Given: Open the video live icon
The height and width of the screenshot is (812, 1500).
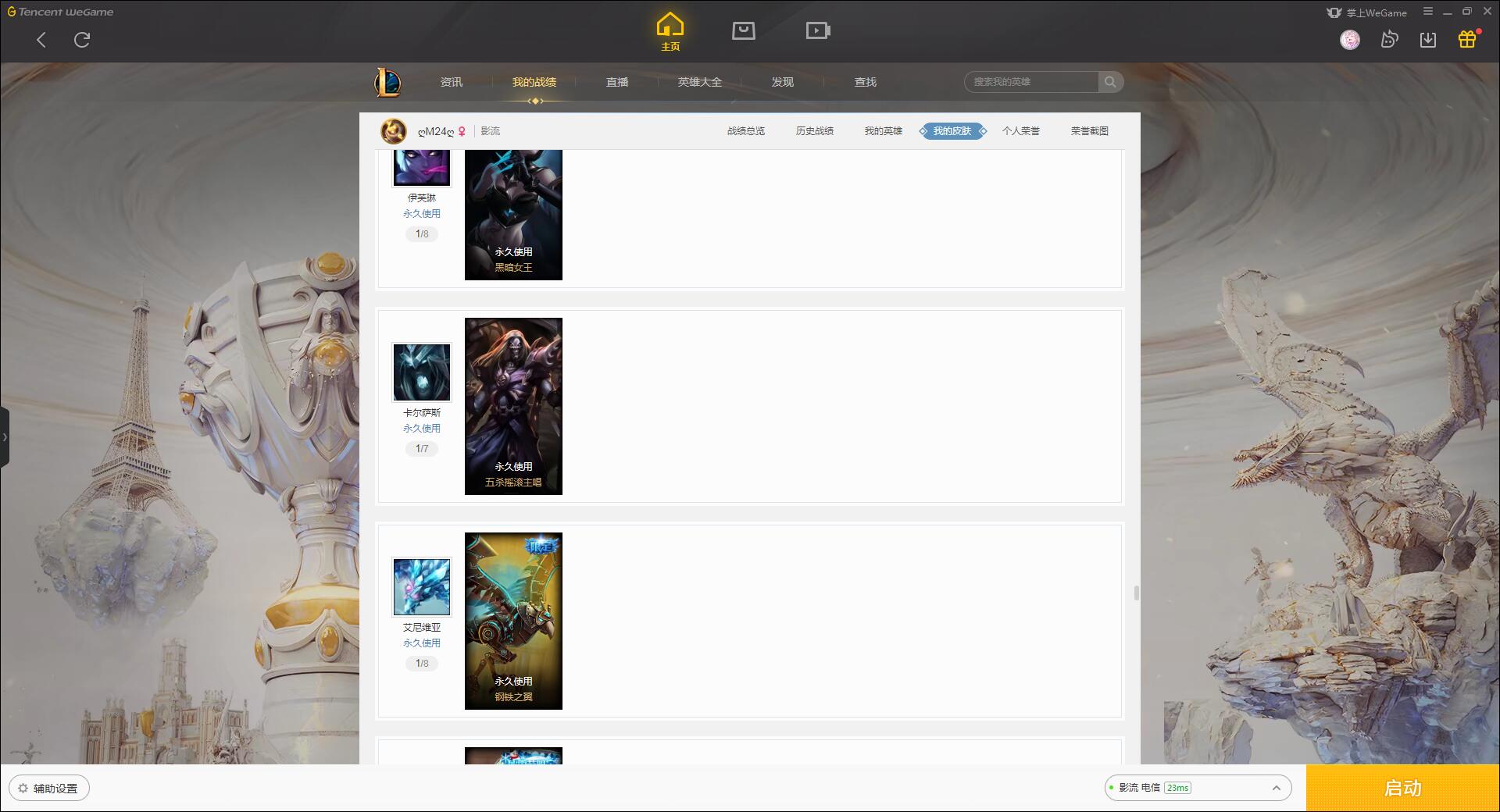Looking at the screenshot, I should click(818, 31).
